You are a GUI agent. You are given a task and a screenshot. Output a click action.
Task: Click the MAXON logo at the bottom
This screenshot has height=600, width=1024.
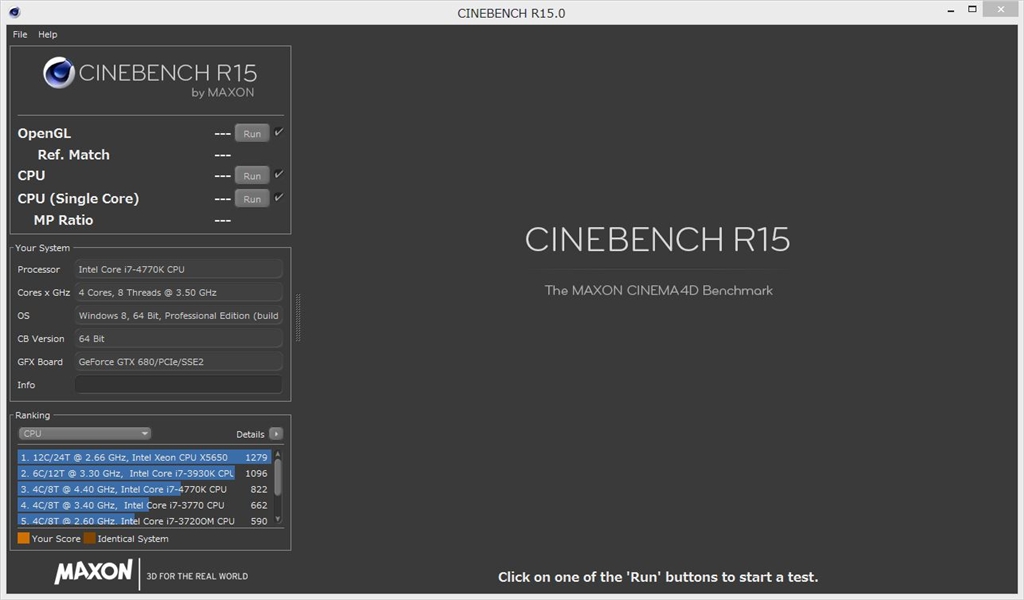pos(93,572)
